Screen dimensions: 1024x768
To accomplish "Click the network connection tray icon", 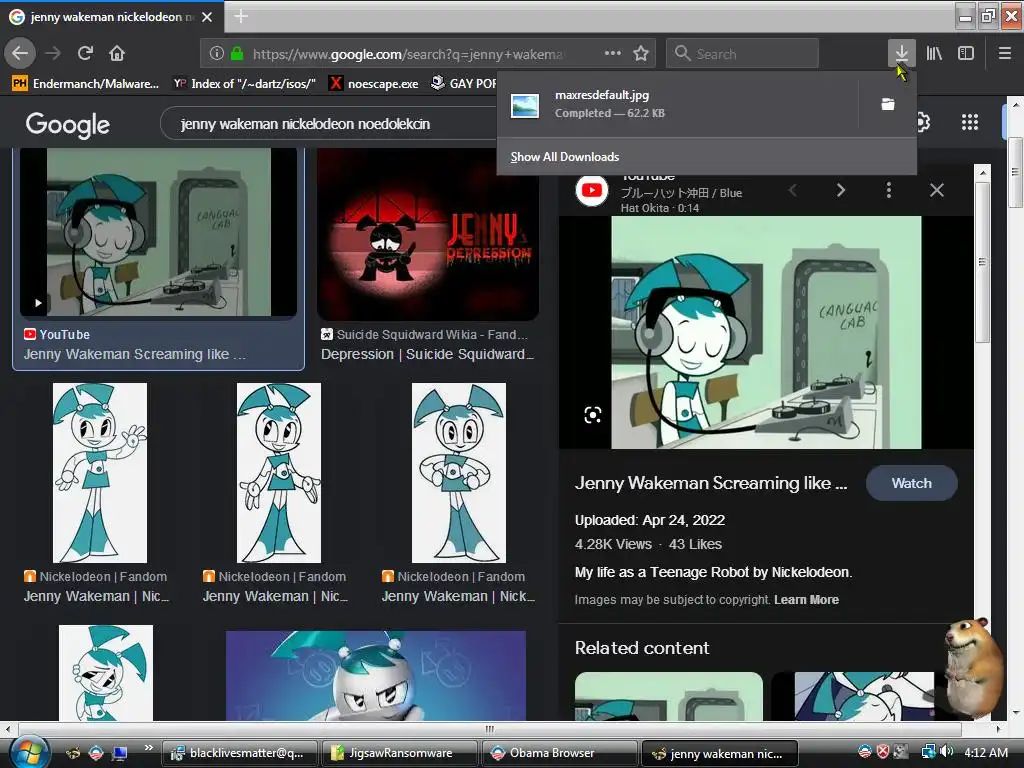I will (x=928, y=752).
